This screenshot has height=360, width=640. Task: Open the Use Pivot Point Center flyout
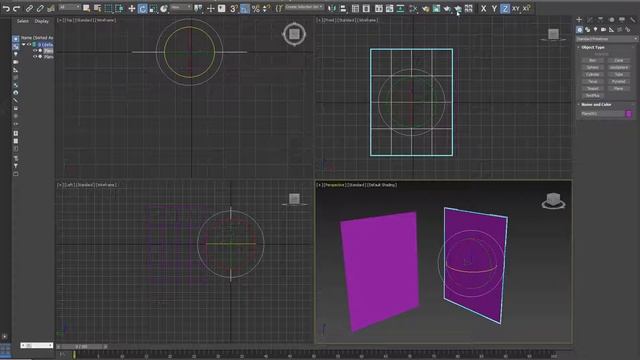199,9
